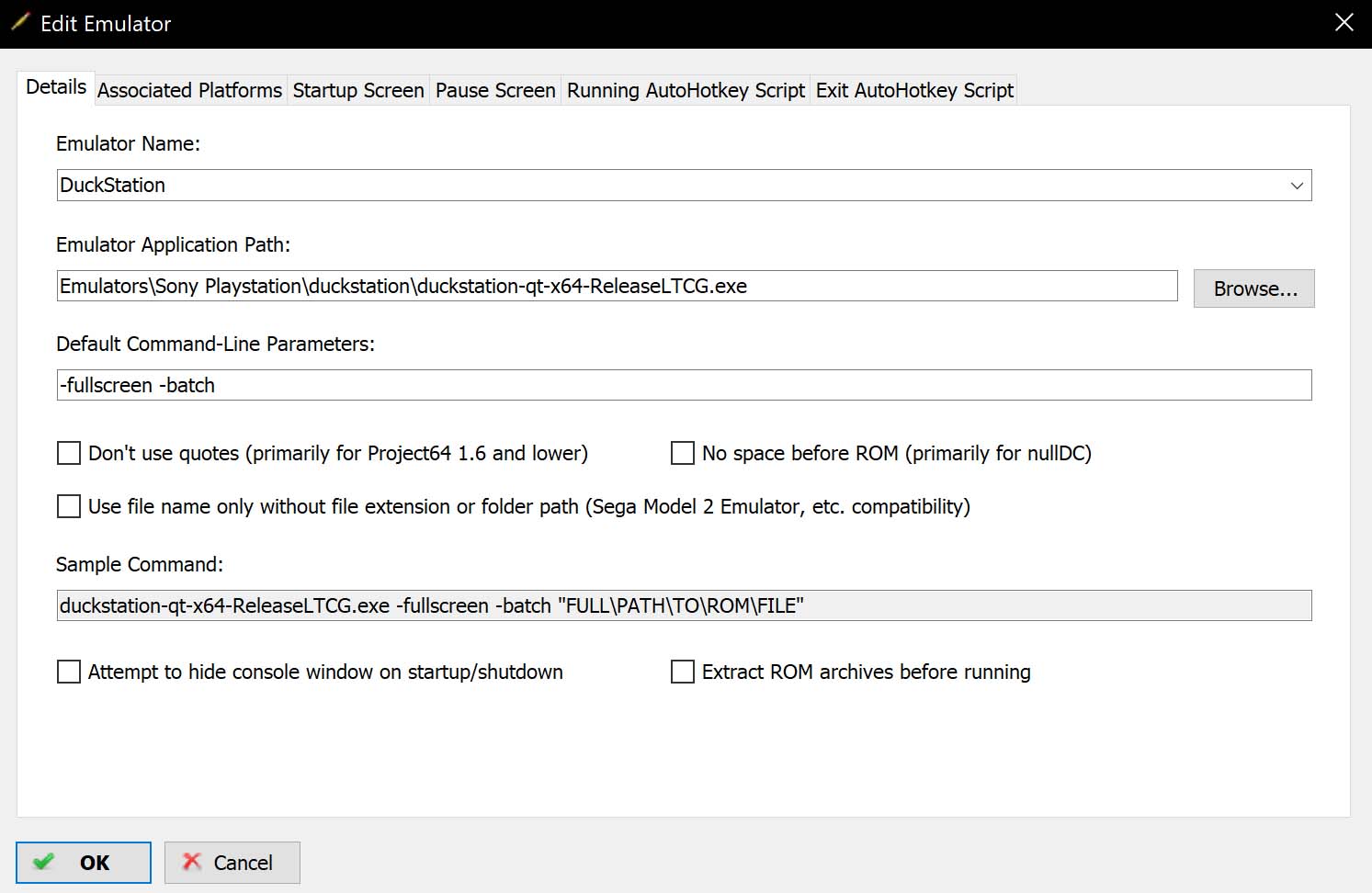Open the Startup Screen tab
This screenshot has width=1372, height=893.
pos(358,90)
